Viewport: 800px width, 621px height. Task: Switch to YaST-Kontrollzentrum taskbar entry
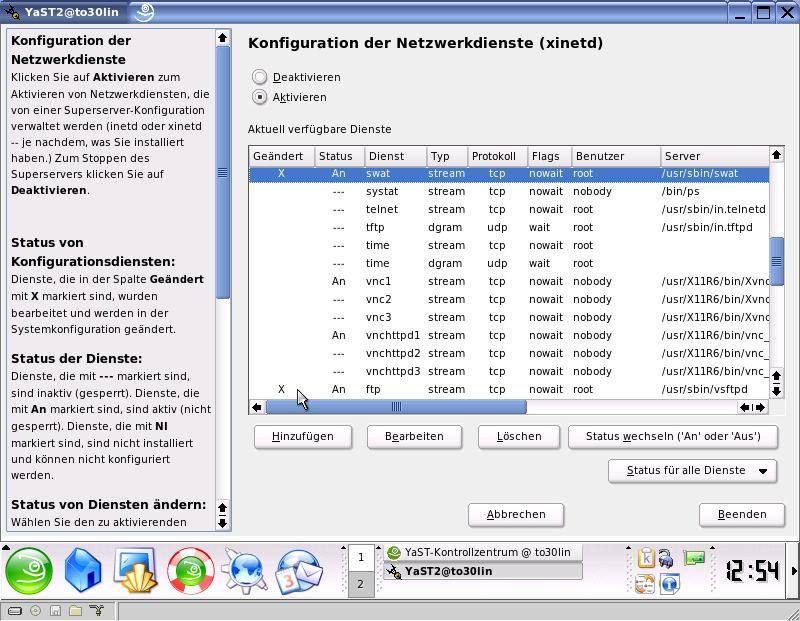coord(483,552)
